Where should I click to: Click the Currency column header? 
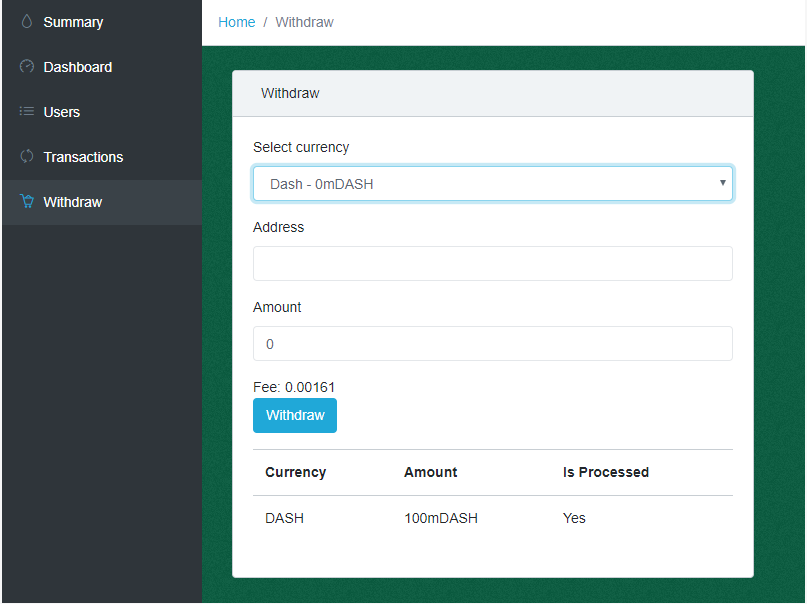click(x=295, y=472)
